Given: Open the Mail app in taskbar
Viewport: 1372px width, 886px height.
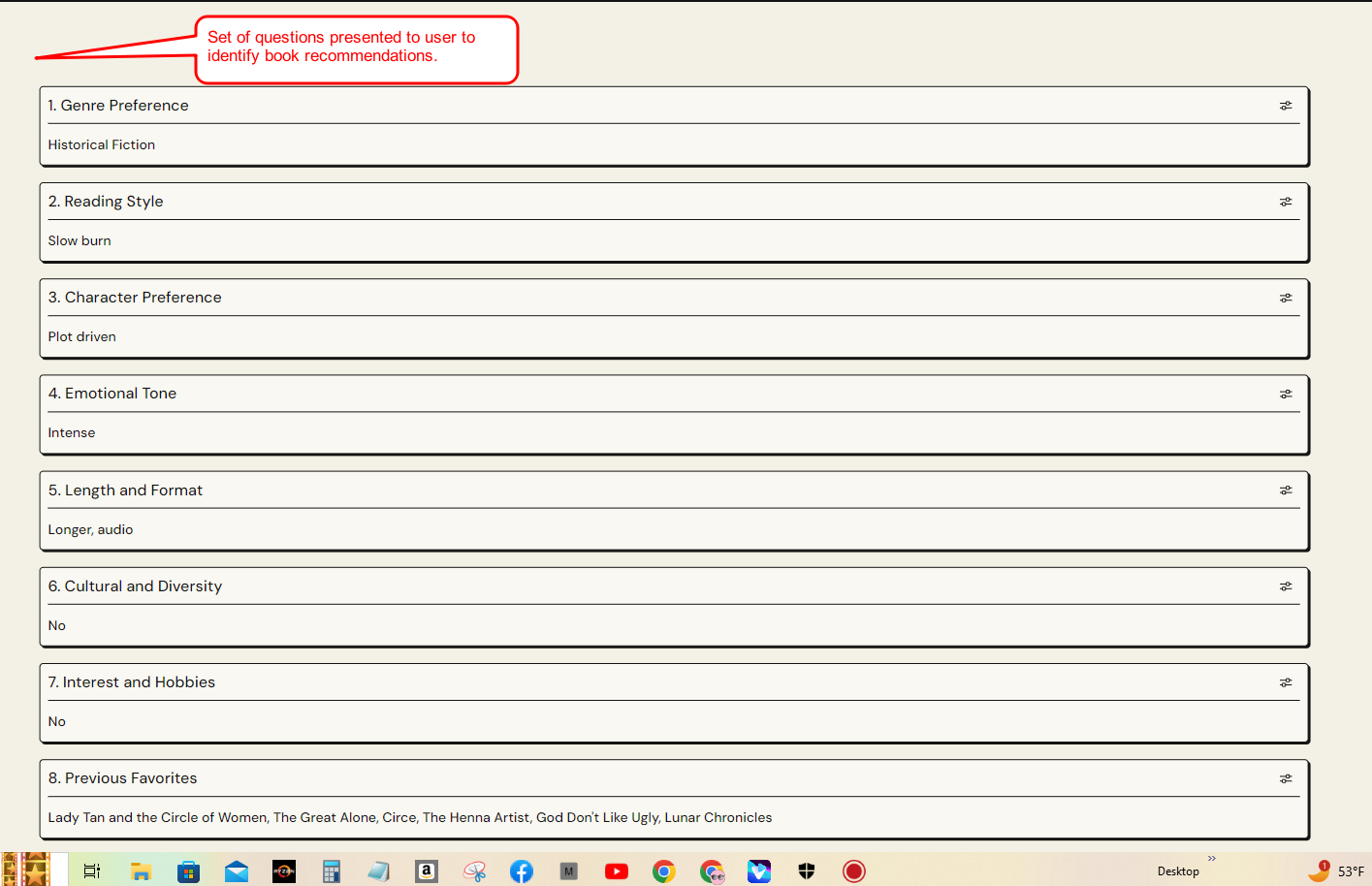Looking at the screenshot, I should 237,871.
